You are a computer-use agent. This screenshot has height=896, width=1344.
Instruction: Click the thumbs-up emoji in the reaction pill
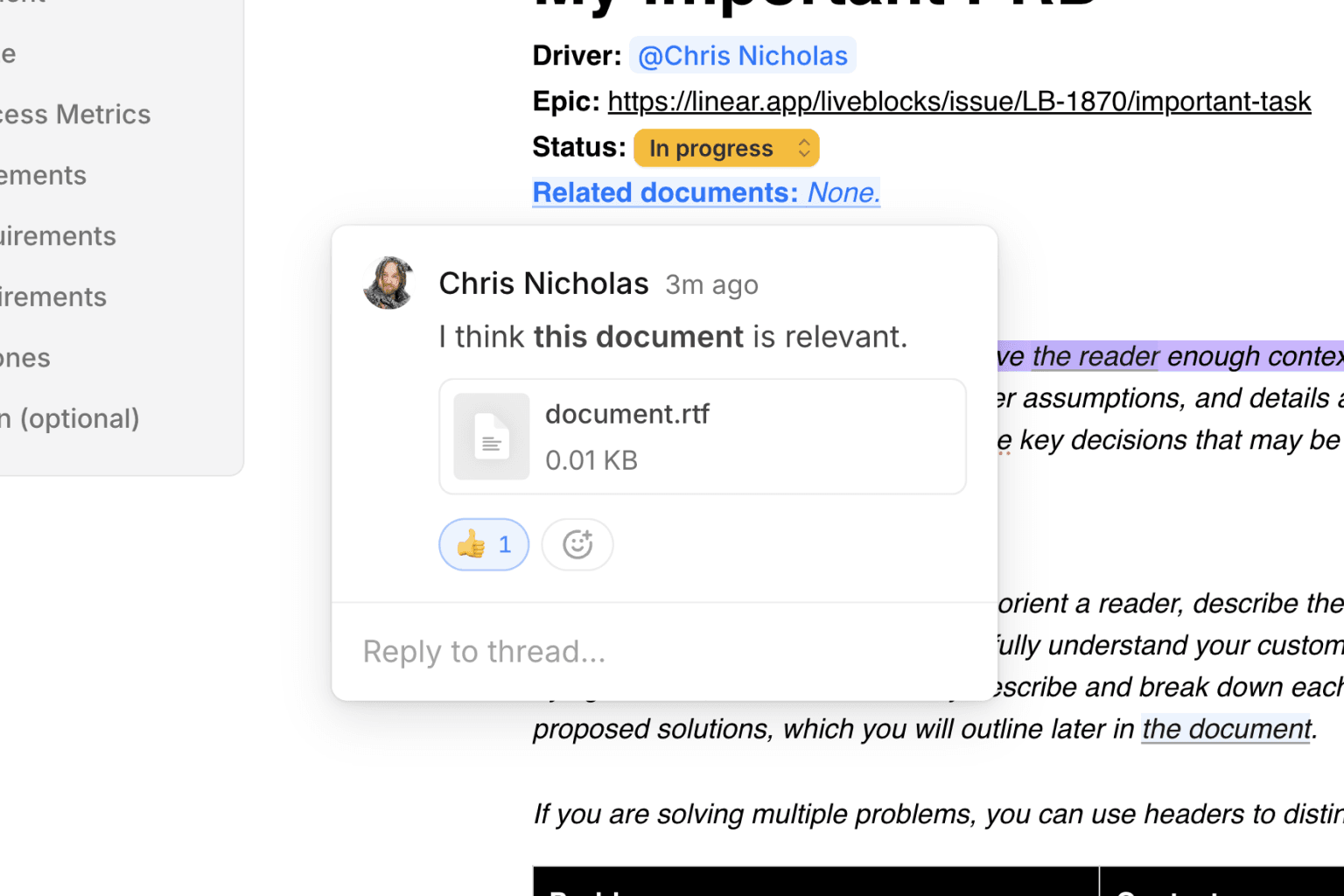coord(471,544)
